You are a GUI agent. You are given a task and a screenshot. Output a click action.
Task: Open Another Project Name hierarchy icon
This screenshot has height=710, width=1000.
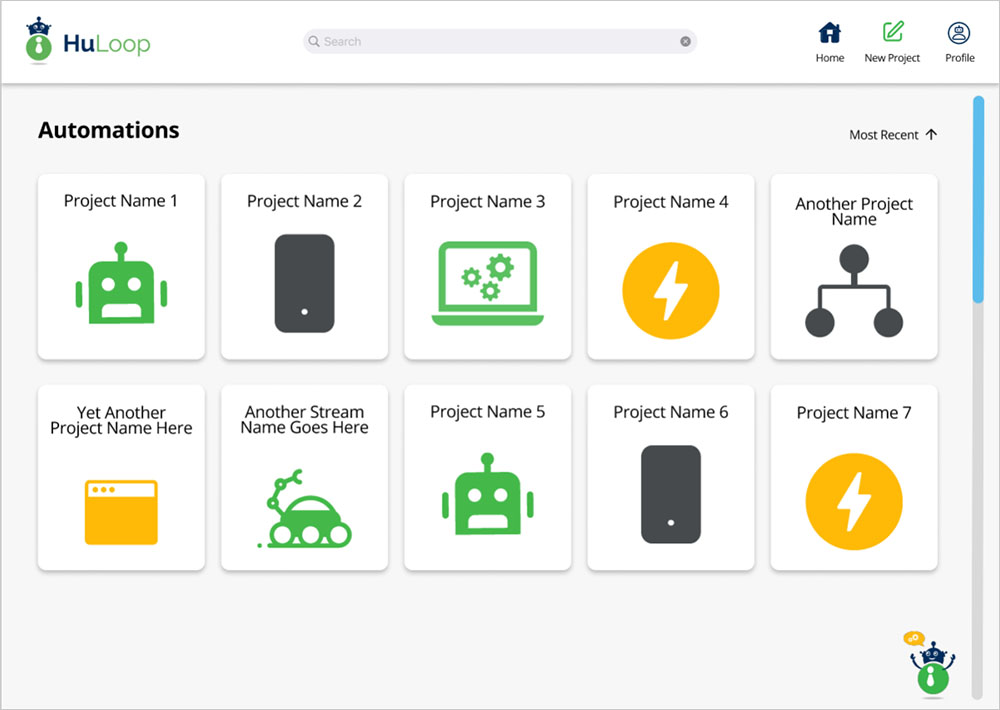click(x=854, y=291)
